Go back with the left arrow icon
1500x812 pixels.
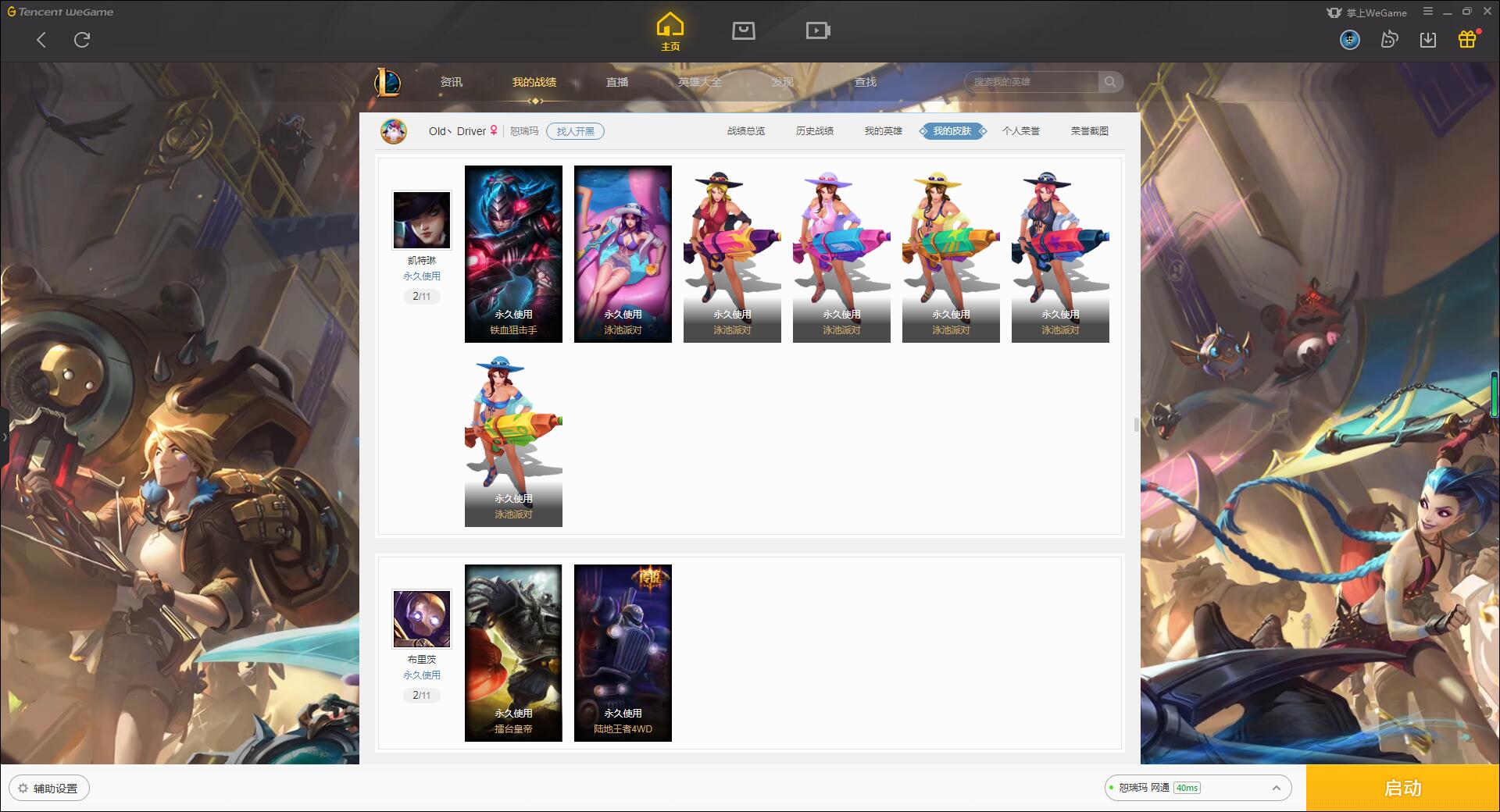[x=41, y=40]
